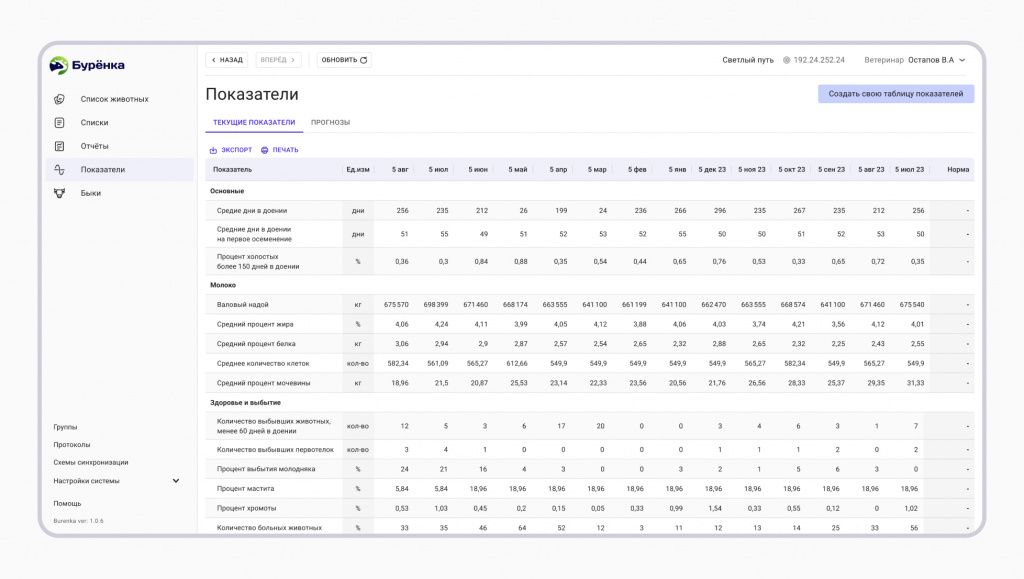The width and height of the screenshot is (1024, 579).
Task: Click the Экспорт export icon
Action: (213, 150)
